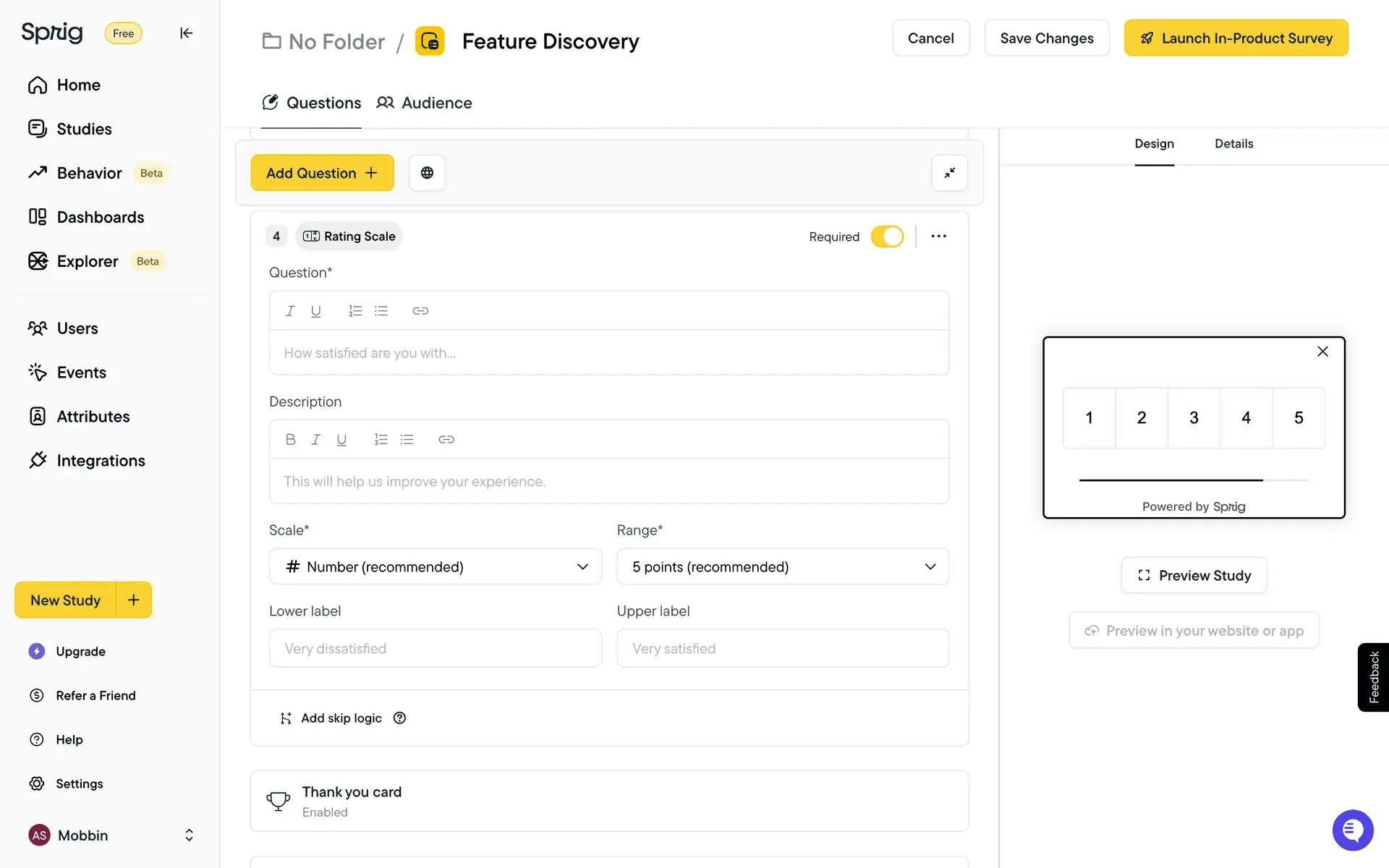Switch to the Audience tab
The width and height of the screenshot is (1389, 868).
(x=425, y=103)
